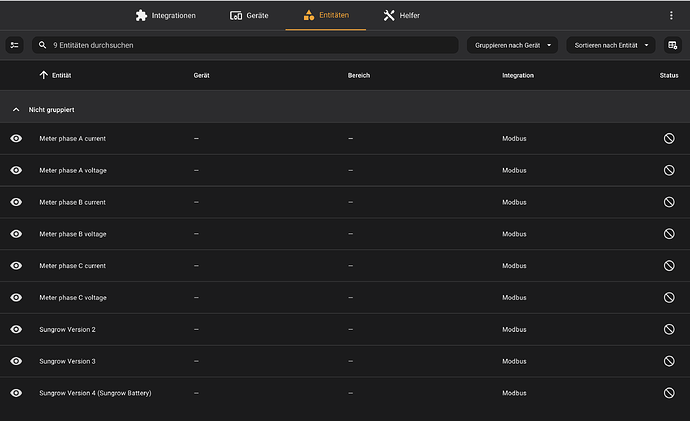Open the Meter phase A voltage entity
Image resolution: width=690 pixels, height=421 pixels.
pyautogui.click(x=73, y=170)
